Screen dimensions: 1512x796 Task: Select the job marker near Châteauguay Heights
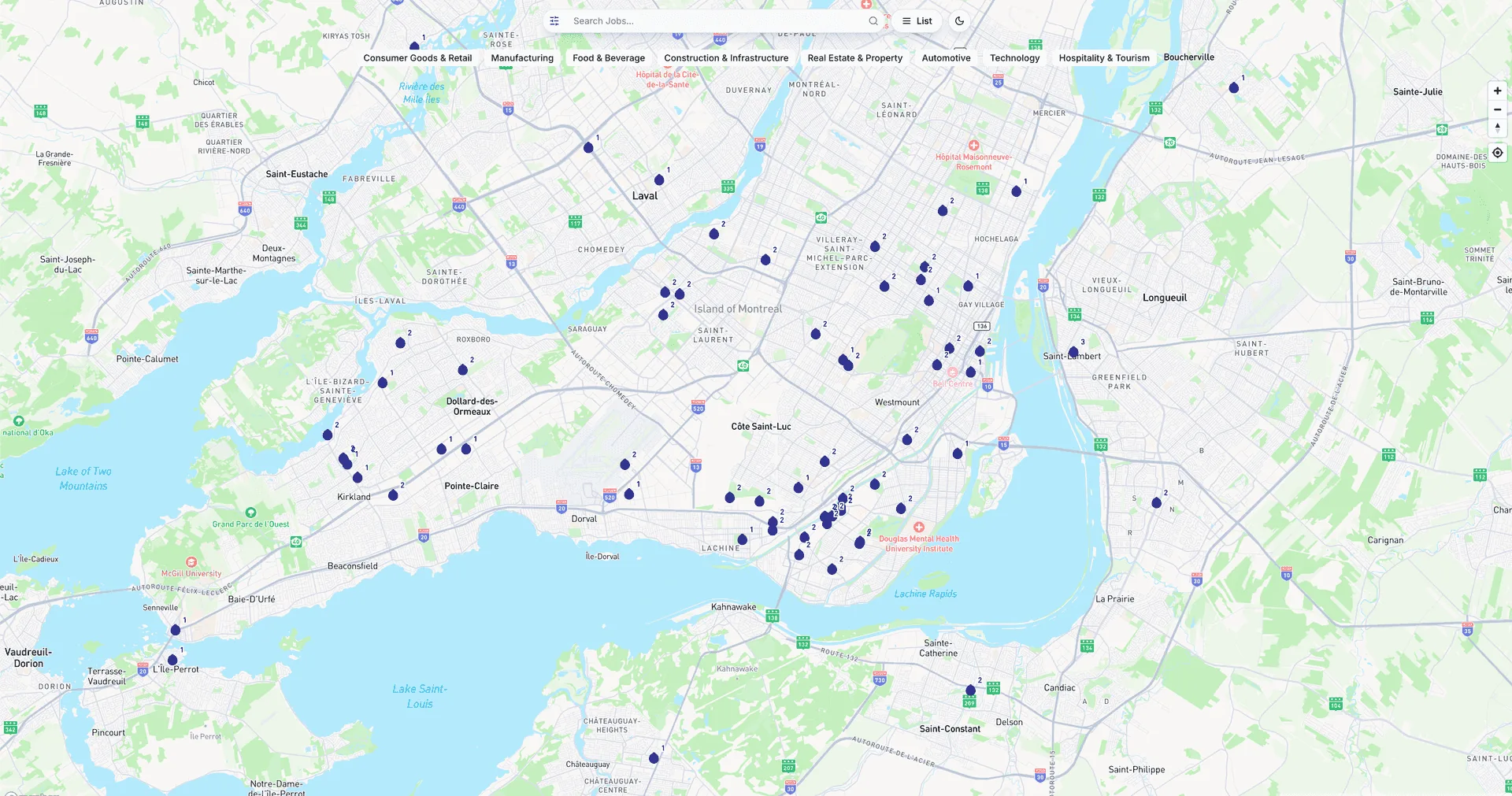tap(654, 757)
